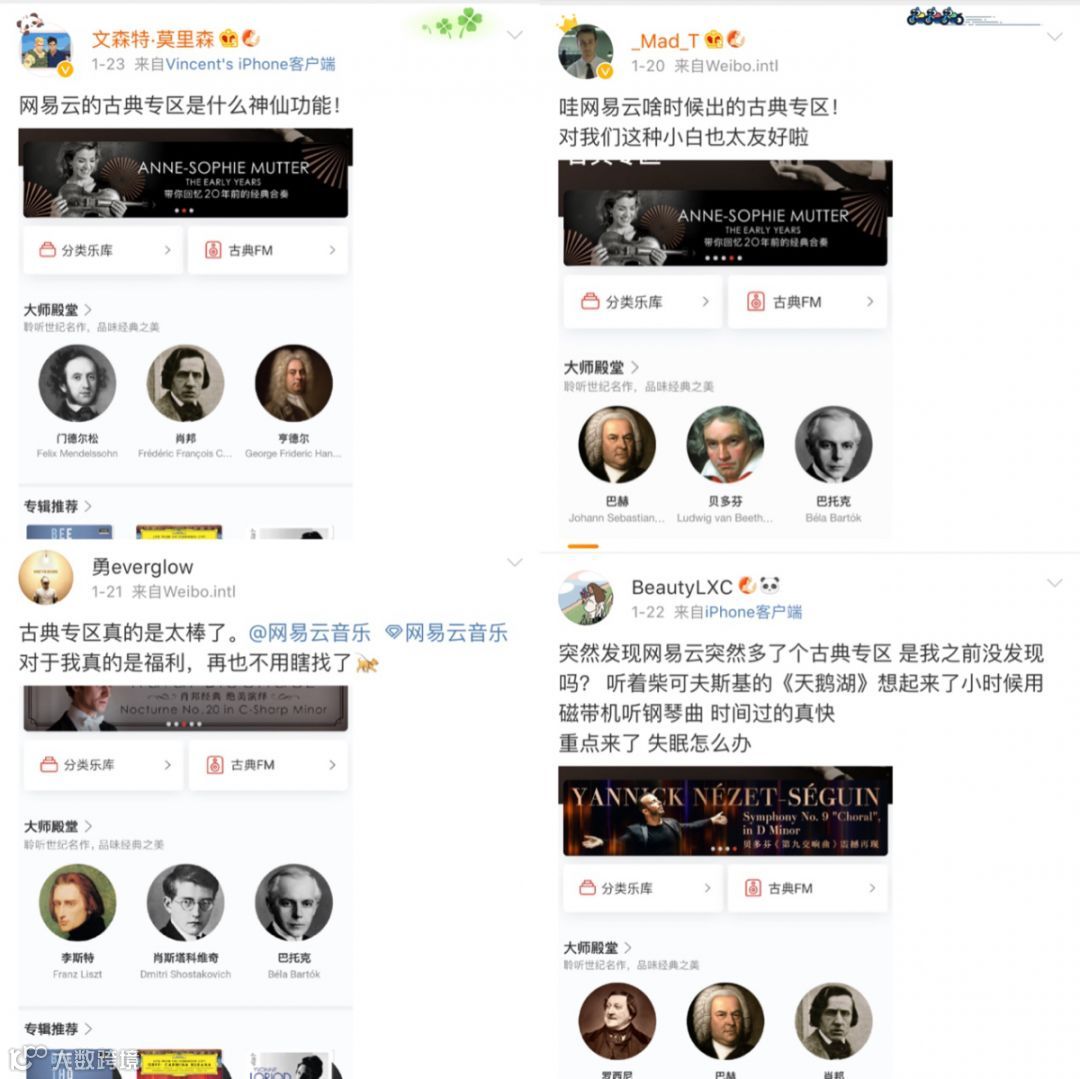Select the Franz Liszt (李斯特) portrait
This screenshot has height=1079, width=1080.
click(77, 902)
